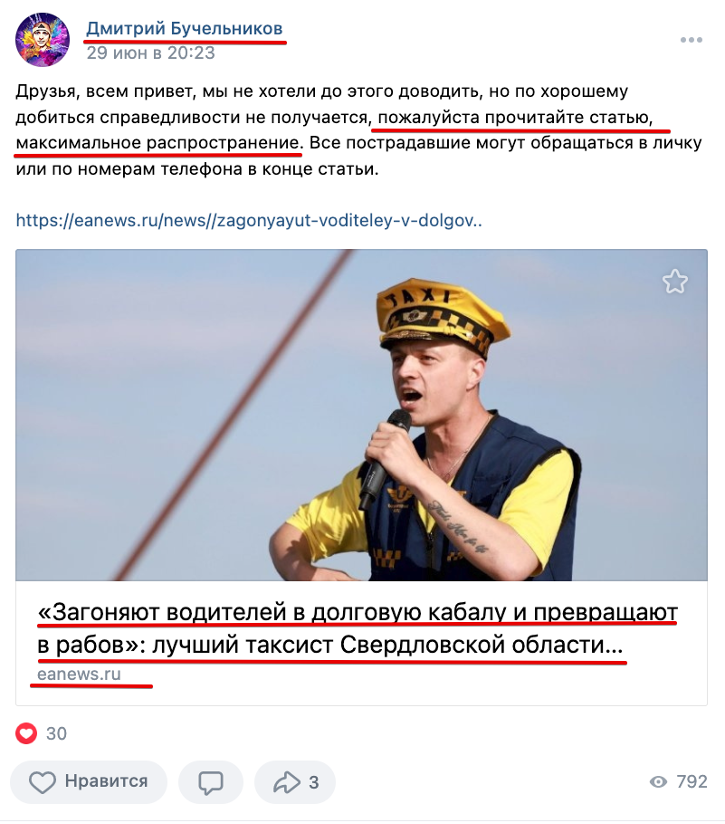Share the post via arrow button
This screenshot has height=824, width=725.
(x=295, y=781)
